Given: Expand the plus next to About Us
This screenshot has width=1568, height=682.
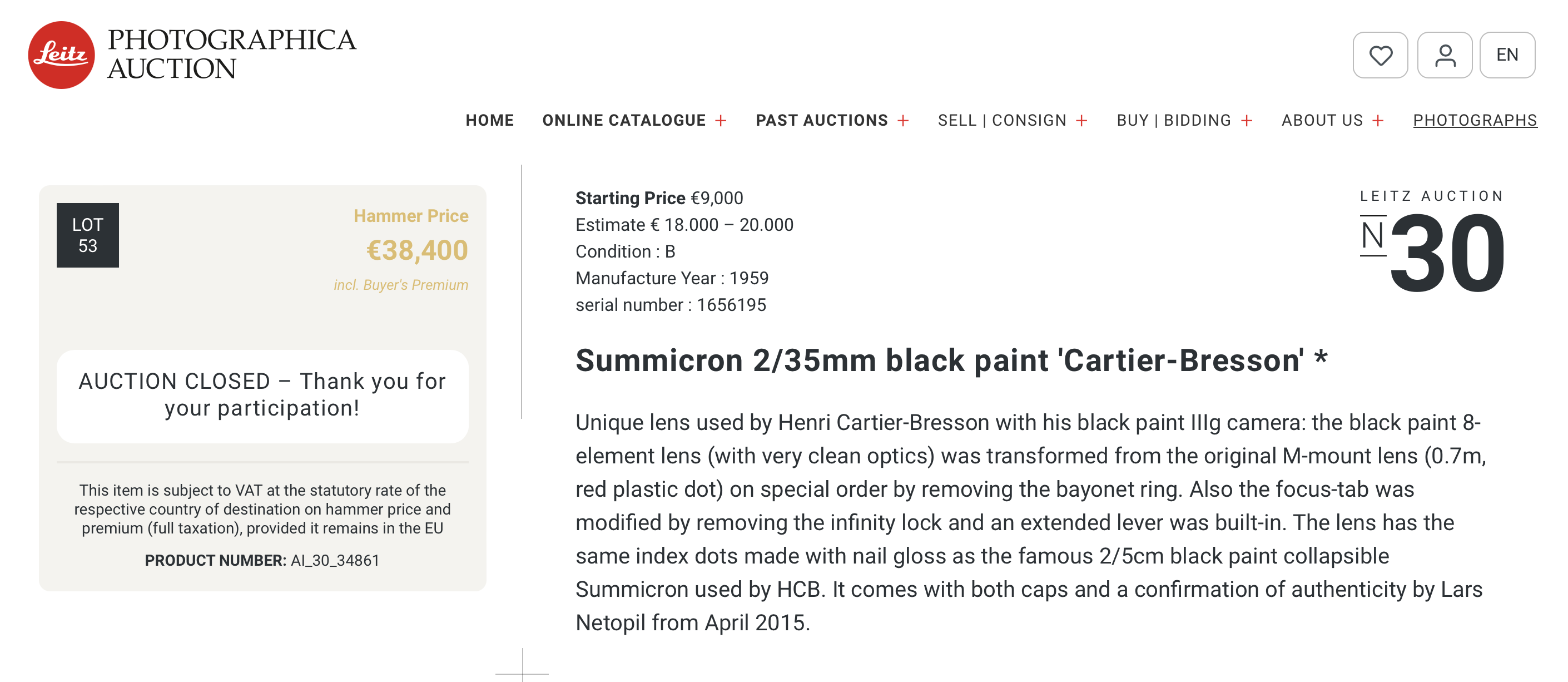Looking at the screenshot, I should (x=1379, y=121).
